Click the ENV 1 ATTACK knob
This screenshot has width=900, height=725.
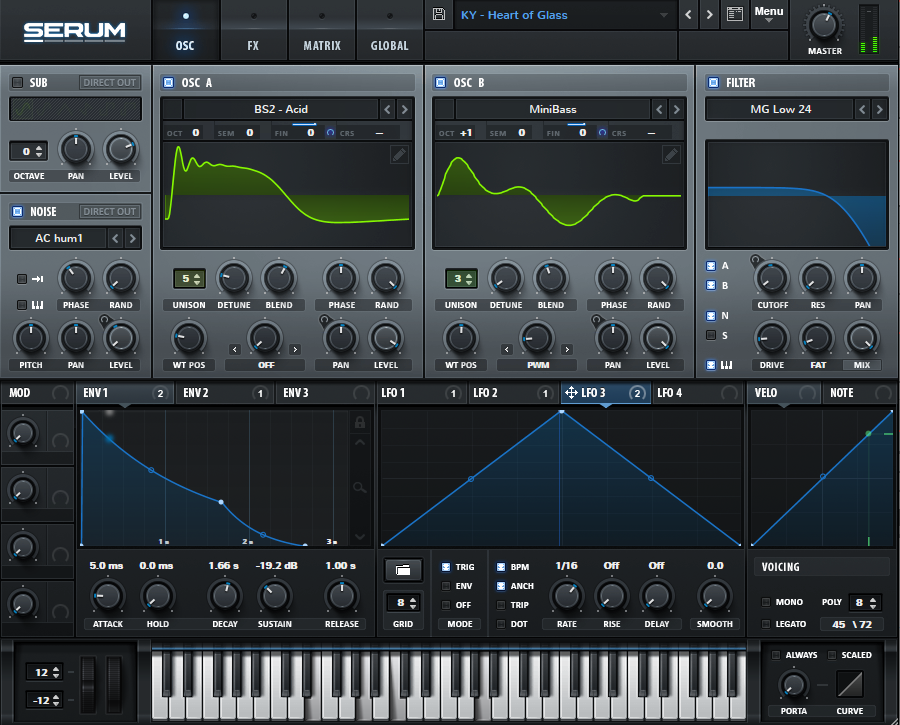click(x=107, y=596)
